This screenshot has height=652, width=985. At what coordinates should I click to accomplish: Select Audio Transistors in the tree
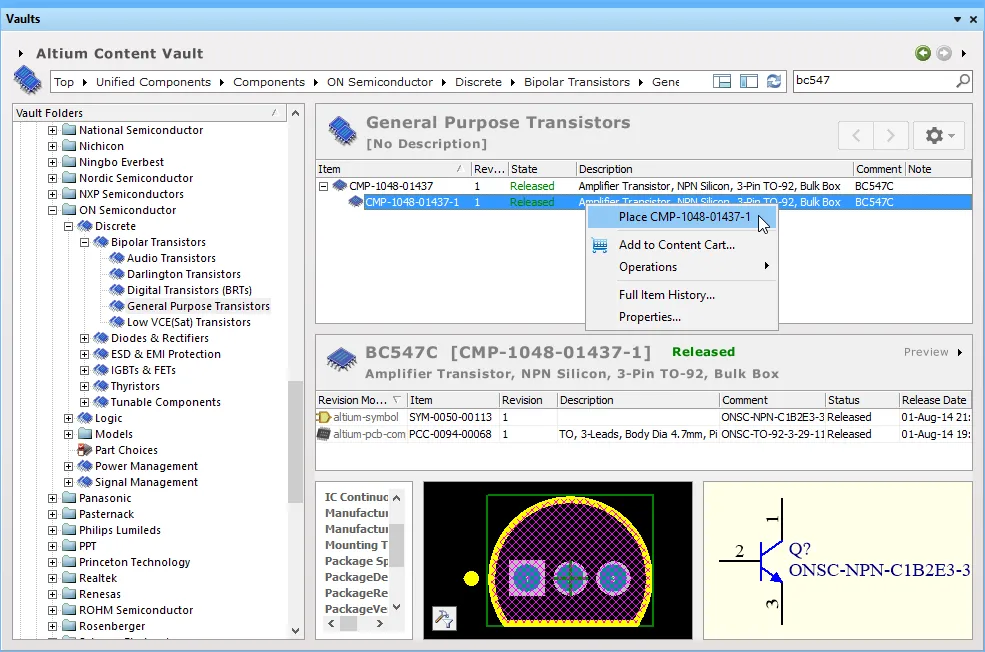point(171,258)
